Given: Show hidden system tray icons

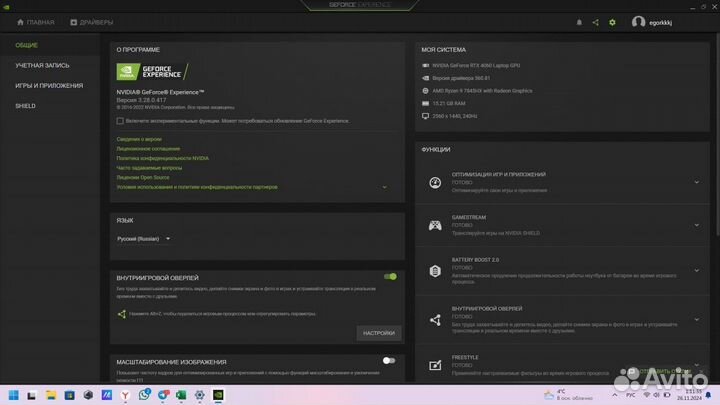Looking at the screenshot, I should tap(614, 395).
